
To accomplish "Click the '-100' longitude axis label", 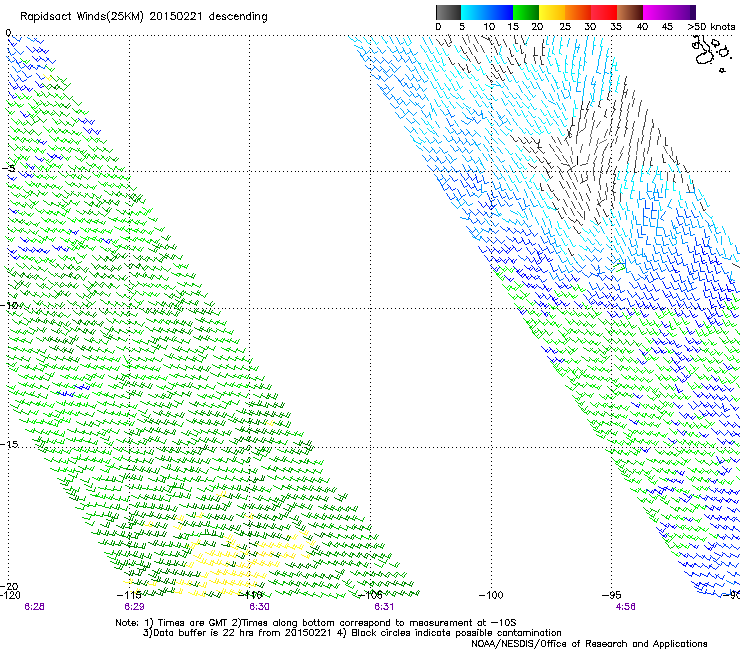I will pyautogui.click(x=491, y=595).
